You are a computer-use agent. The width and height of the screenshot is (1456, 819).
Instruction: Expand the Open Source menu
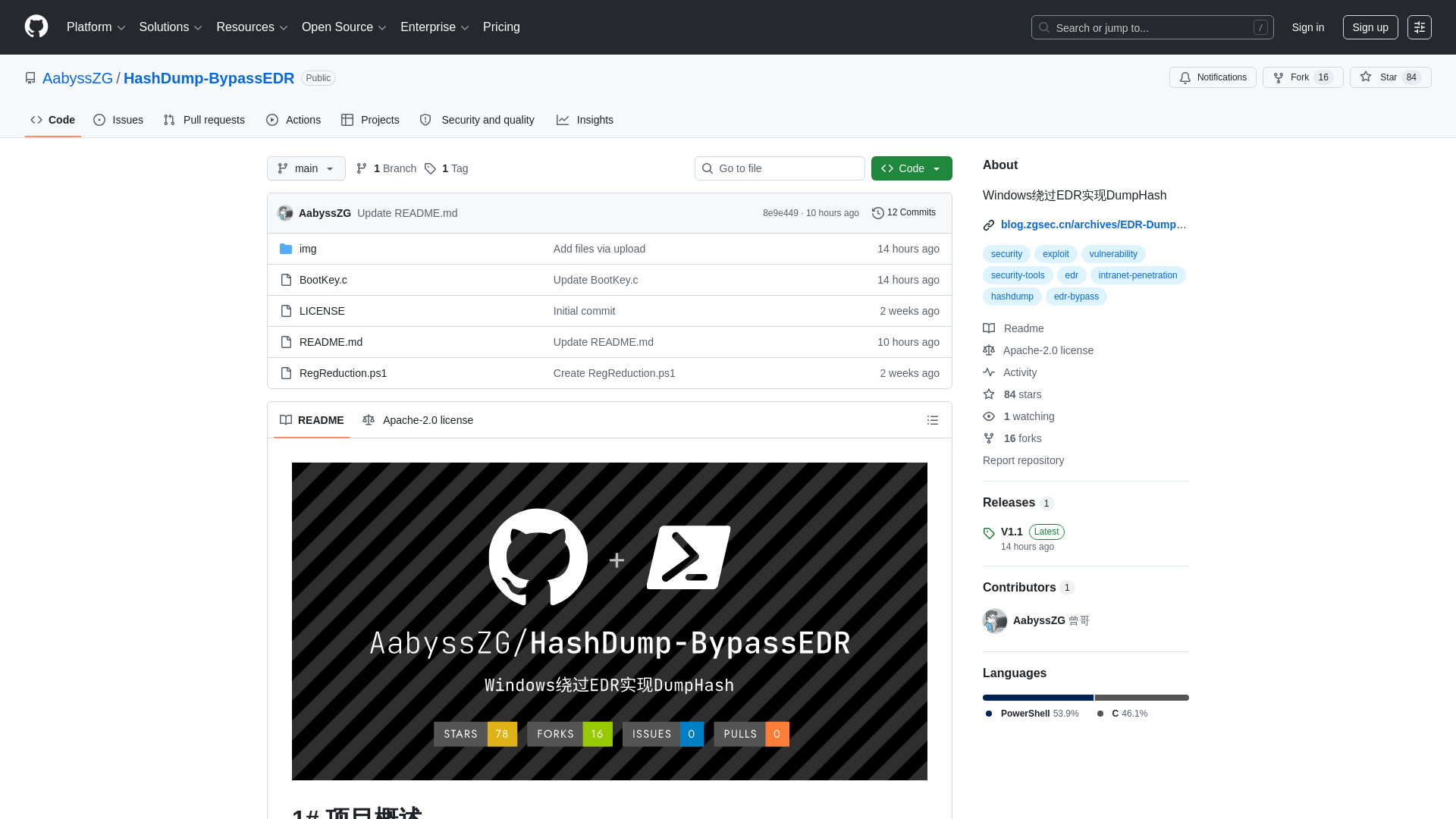pyautogui.click(x=344, y=27)
